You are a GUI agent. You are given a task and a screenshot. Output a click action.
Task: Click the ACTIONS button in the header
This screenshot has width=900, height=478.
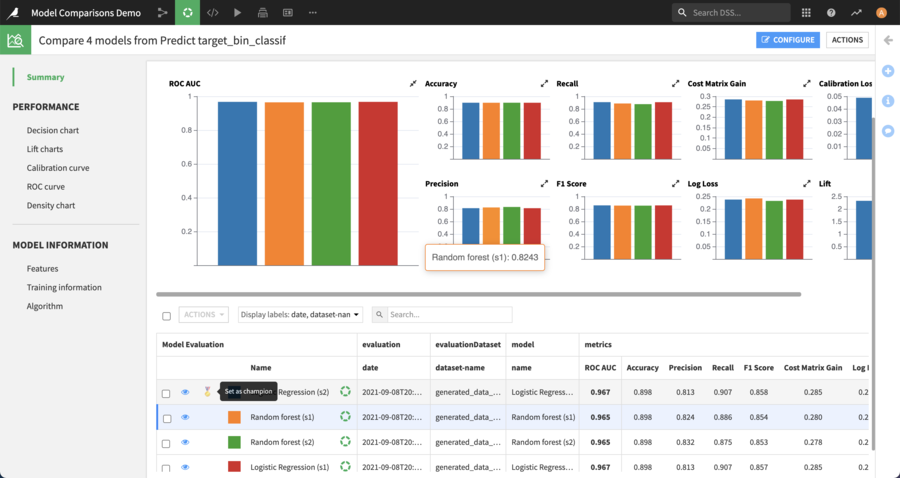click(847, 40)
